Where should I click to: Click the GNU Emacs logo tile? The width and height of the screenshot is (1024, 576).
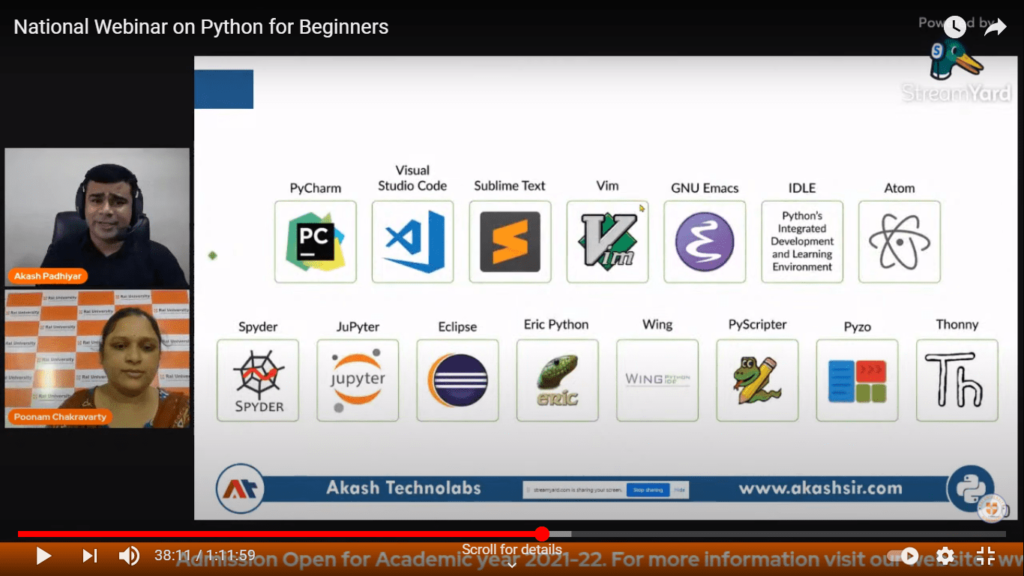click(x=705, y=242)
